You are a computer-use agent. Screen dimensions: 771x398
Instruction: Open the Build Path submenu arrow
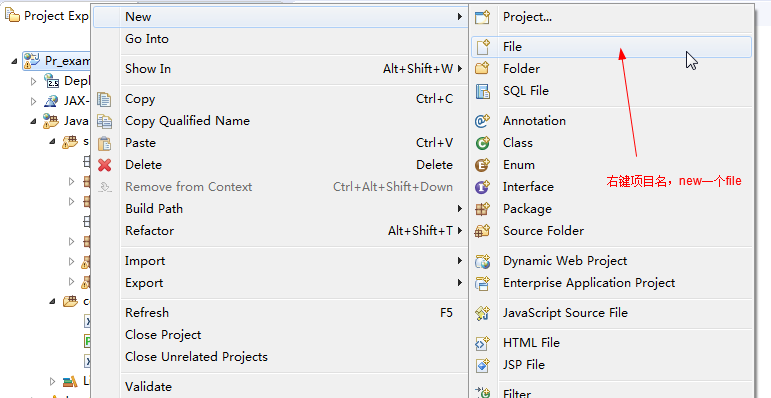coord(460,209)
